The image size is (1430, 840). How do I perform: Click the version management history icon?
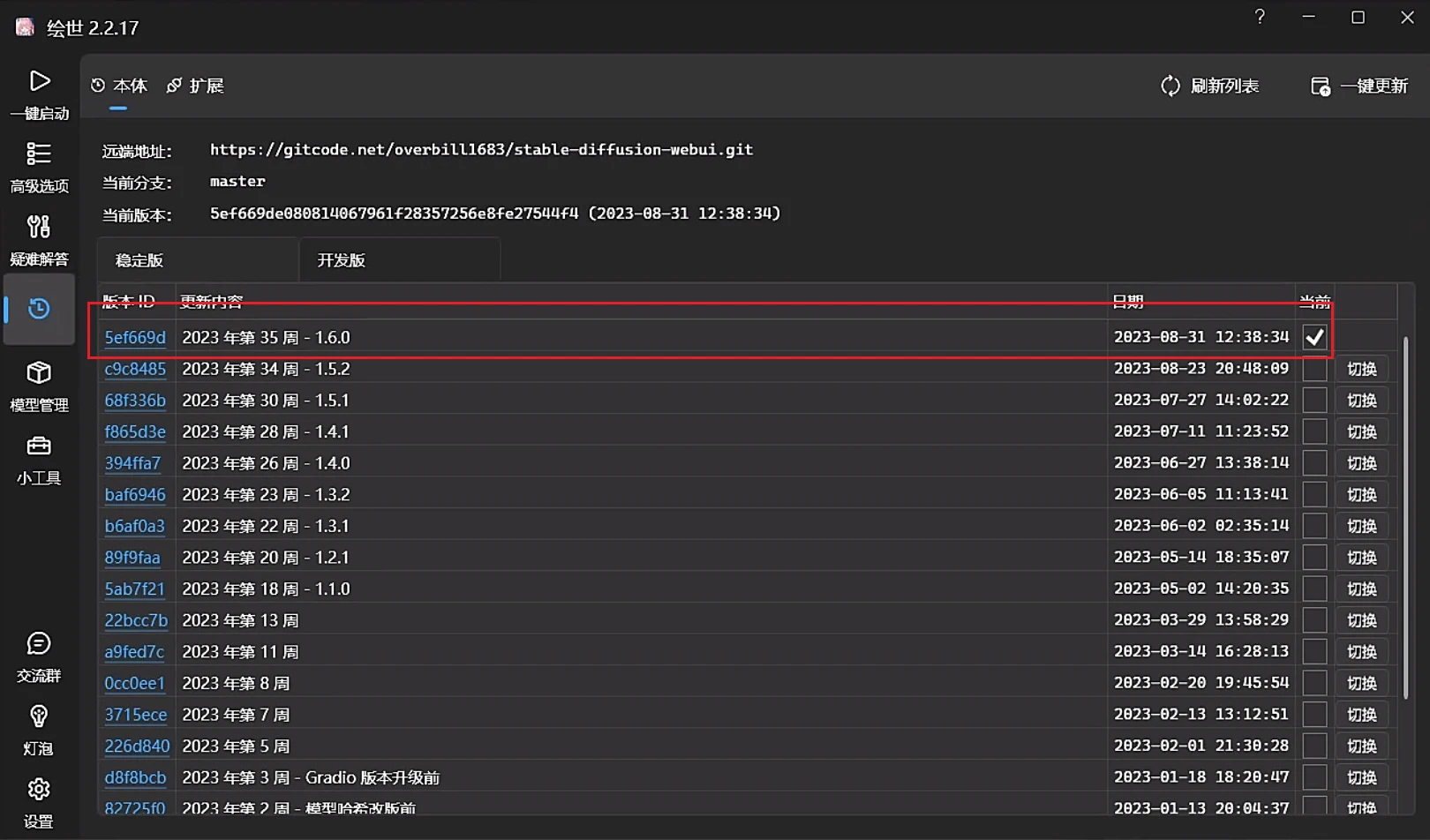tap(39, 309)
